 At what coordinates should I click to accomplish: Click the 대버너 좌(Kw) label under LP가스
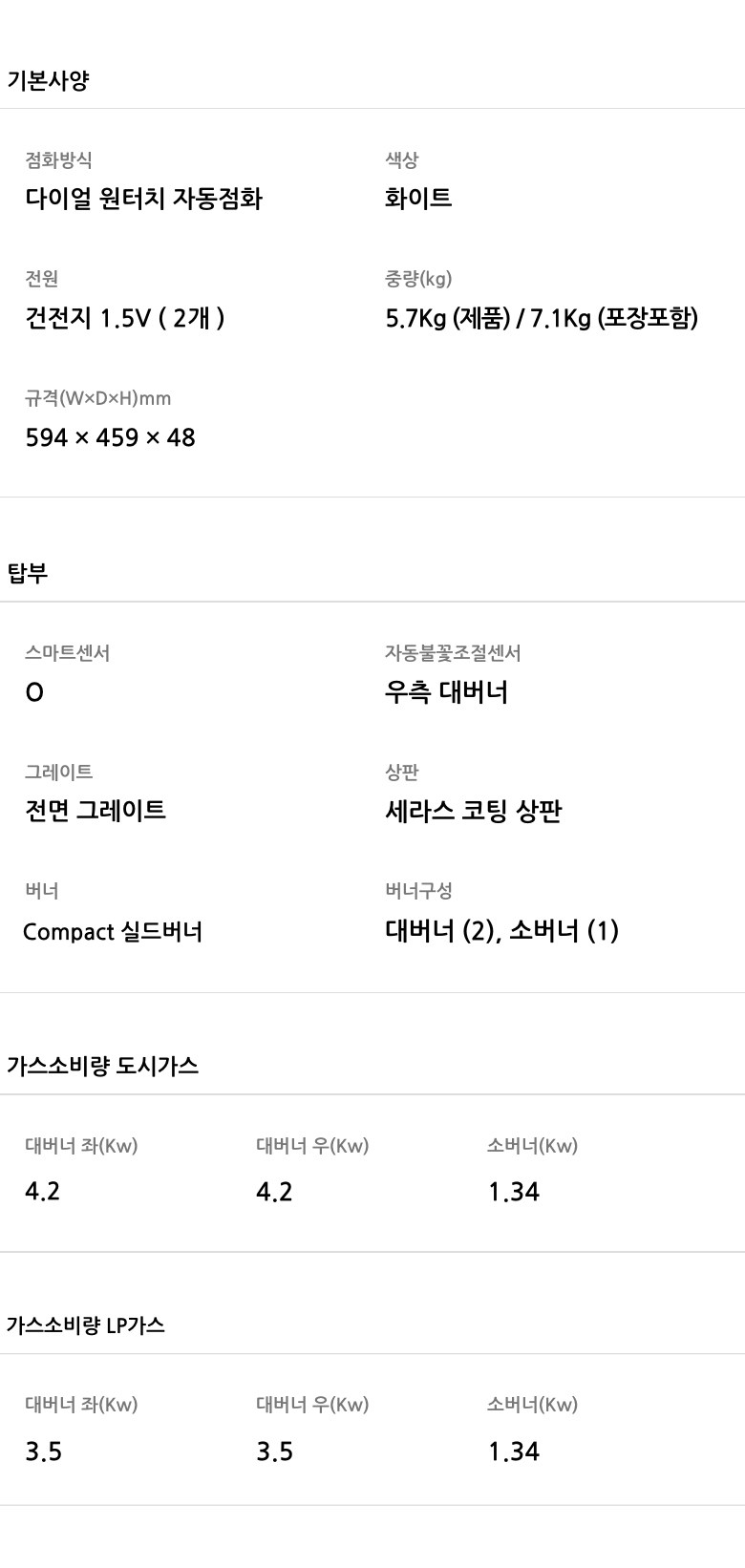[x=81, y=1405]
